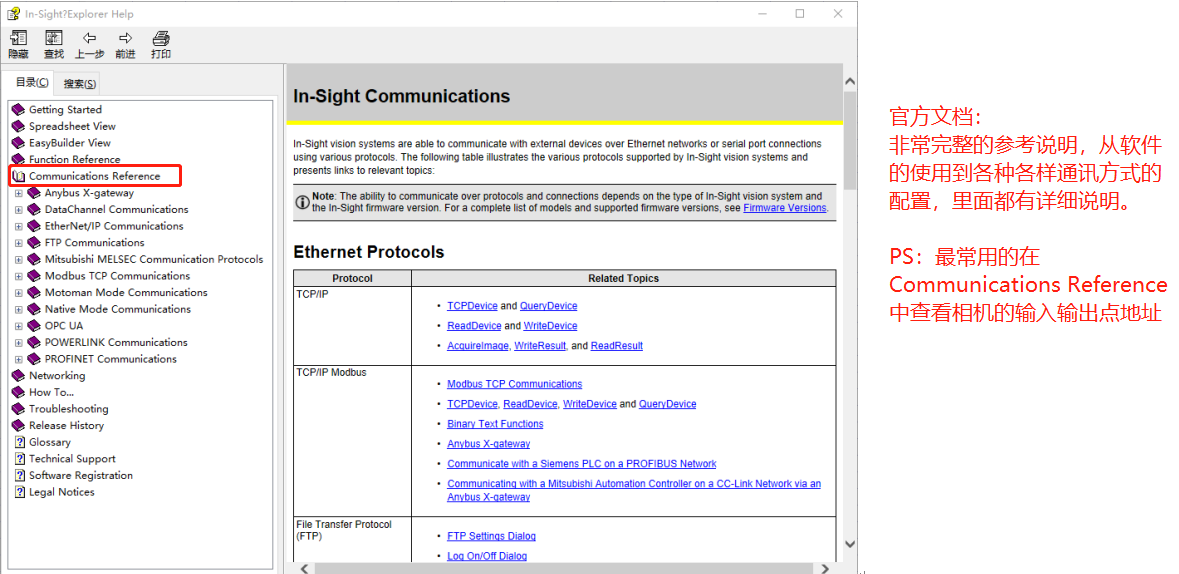
Task: Click the horizontal scrollbar right arrow
Action: (825, 569)
